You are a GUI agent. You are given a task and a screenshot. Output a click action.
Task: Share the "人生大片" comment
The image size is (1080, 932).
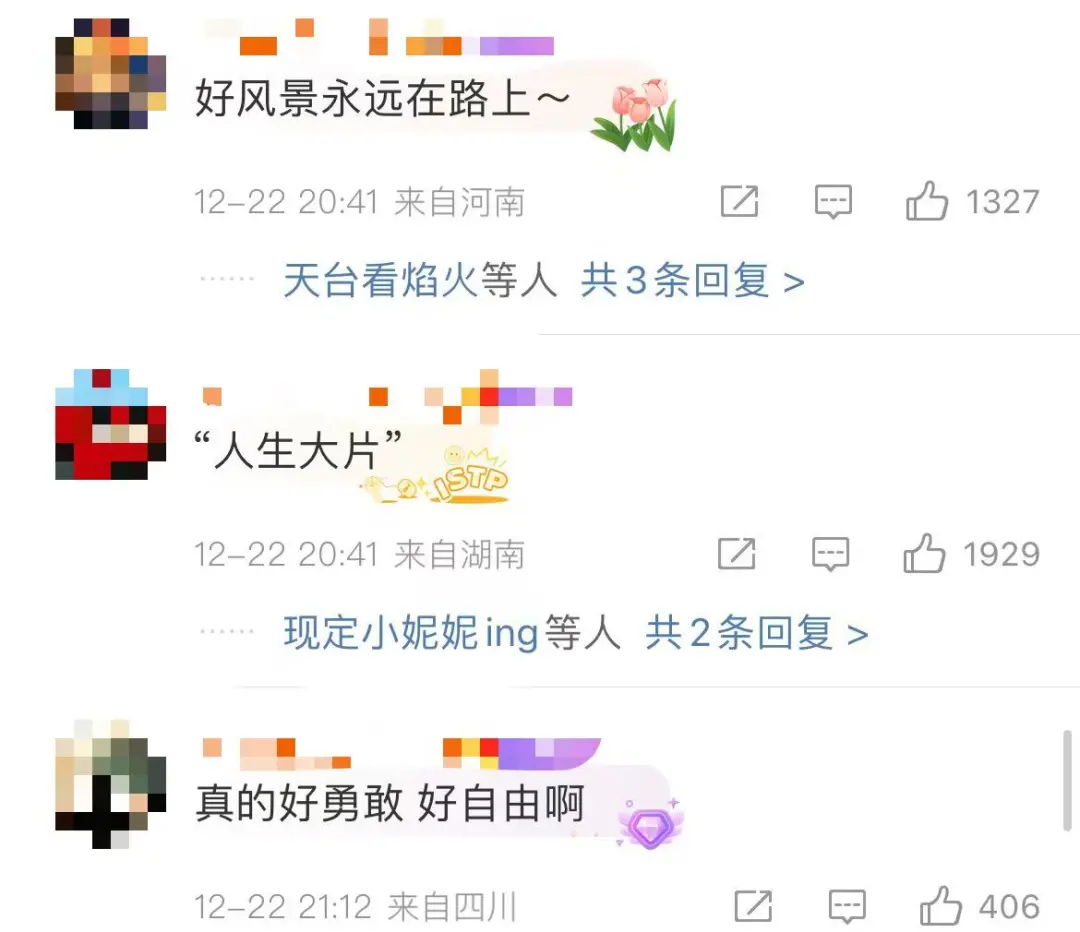pyautogui.click(x=736, y=554)
